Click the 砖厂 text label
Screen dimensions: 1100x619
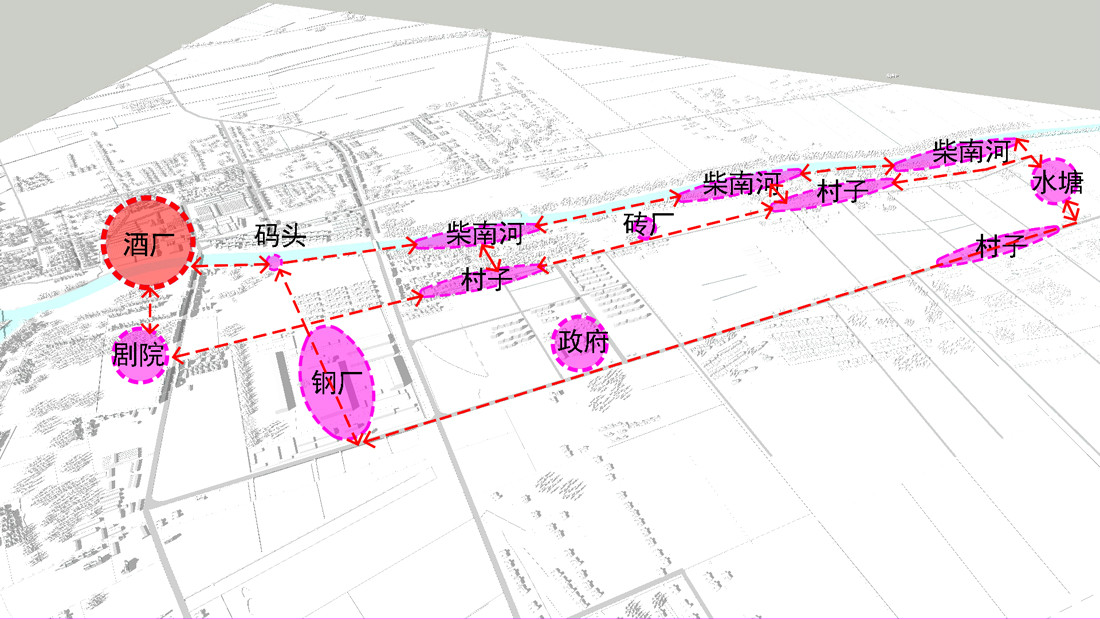point(642,224)
